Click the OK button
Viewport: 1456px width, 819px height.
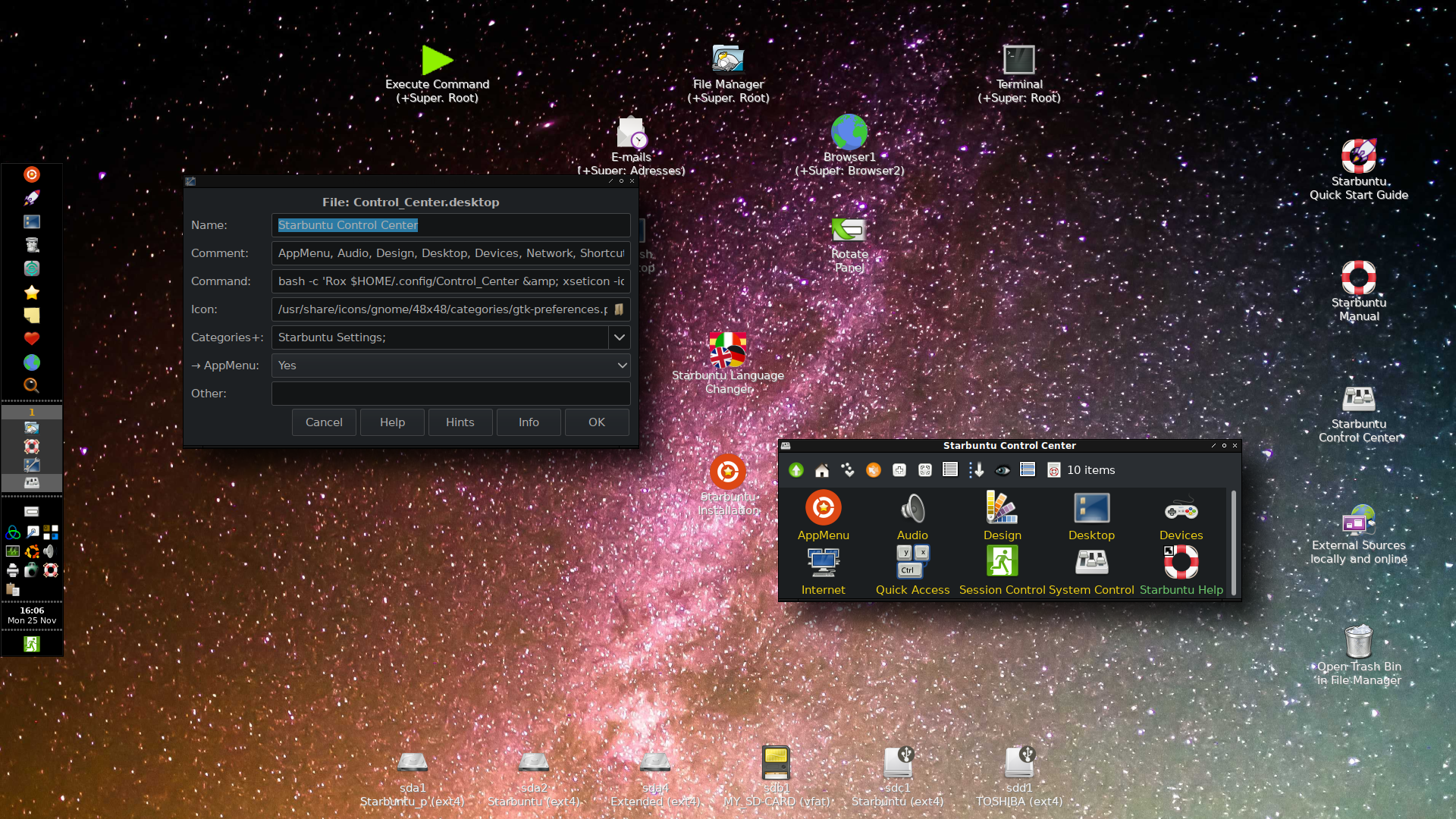pos(597,422)
